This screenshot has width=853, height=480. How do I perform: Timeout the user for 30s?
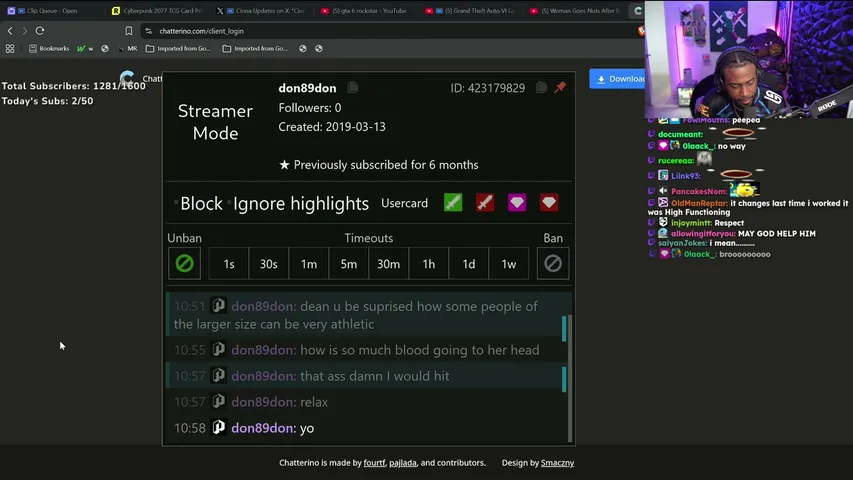point(268,263)
